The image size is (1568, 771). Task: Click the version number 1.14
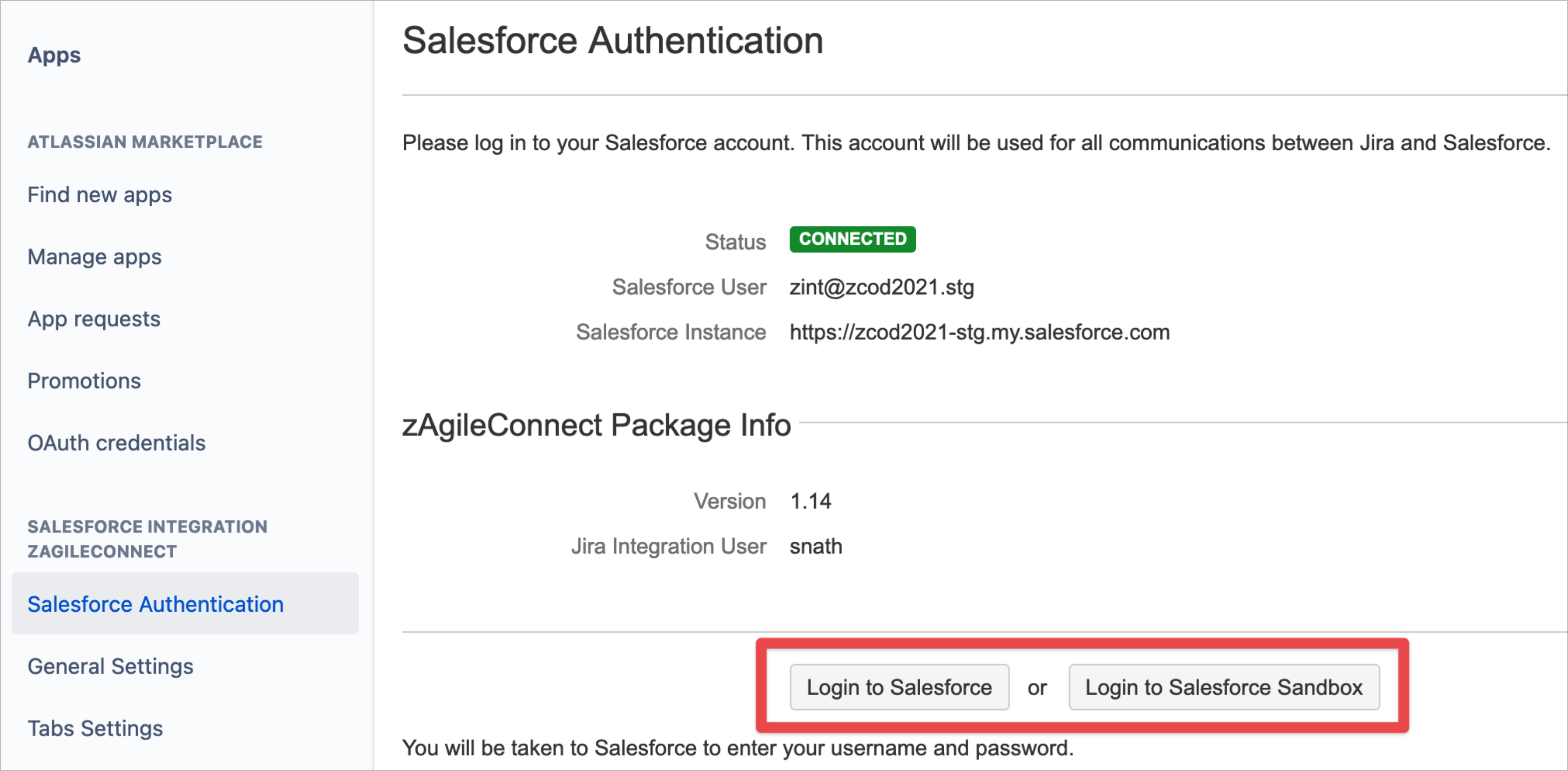[810, 501]
